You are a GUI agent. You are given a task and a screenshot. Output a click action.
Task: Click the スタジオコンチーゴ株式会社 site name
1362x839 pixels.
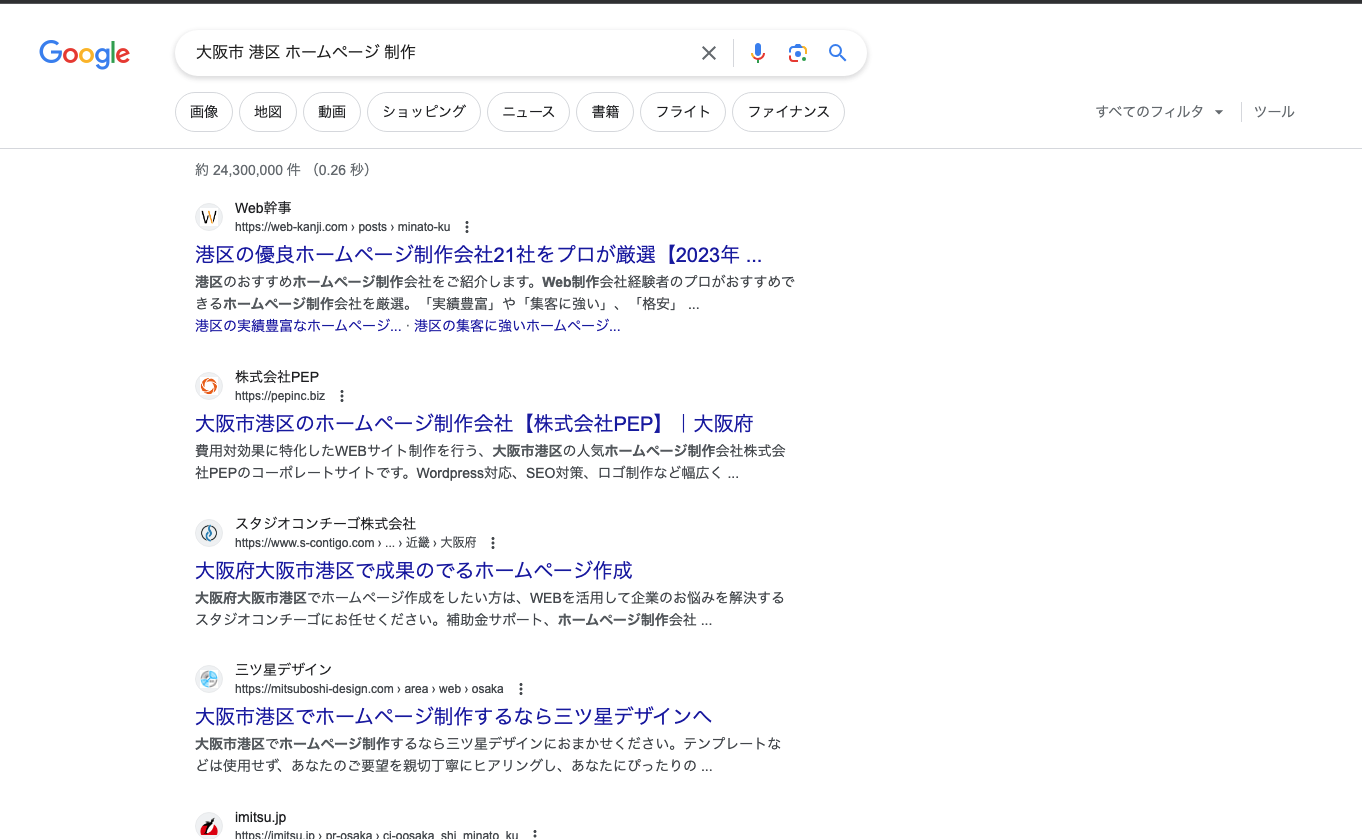[x=325, y=524]
